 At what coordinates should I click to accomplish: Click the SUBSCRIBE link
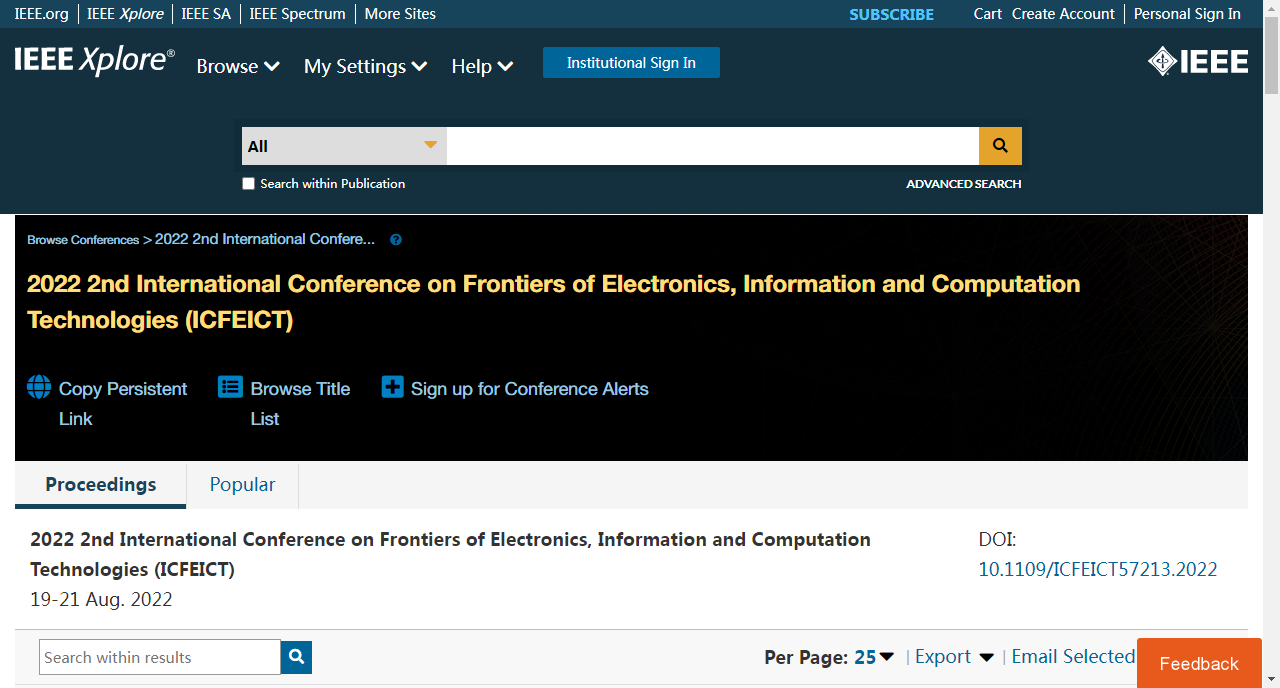point(891,14)
